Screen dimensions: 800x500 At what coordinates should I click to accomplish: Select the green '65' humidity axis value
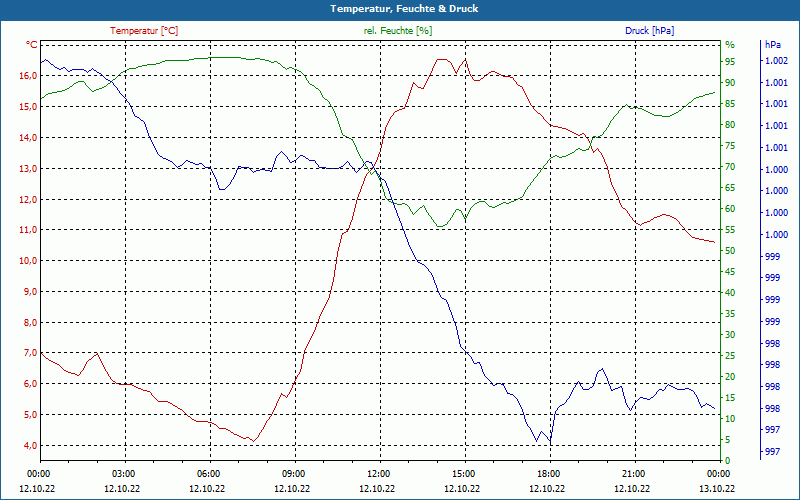(x=730, y=187)
